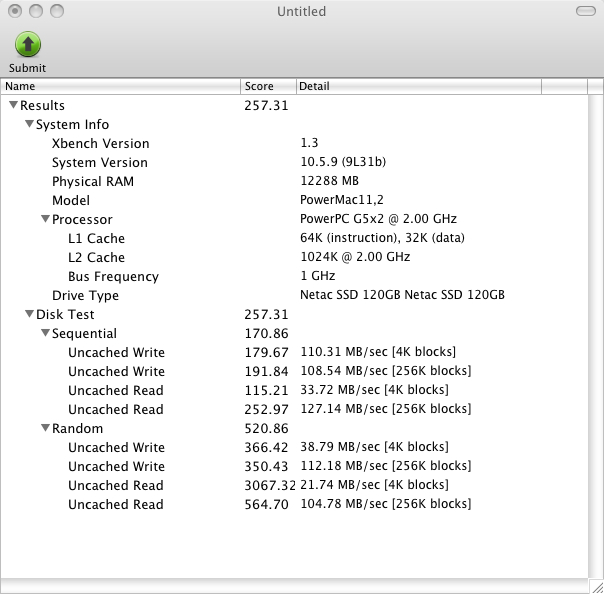Click the PowerPC G5x2 @ 2.00 GHz text
604x594 pixels.
coord(378,219)
